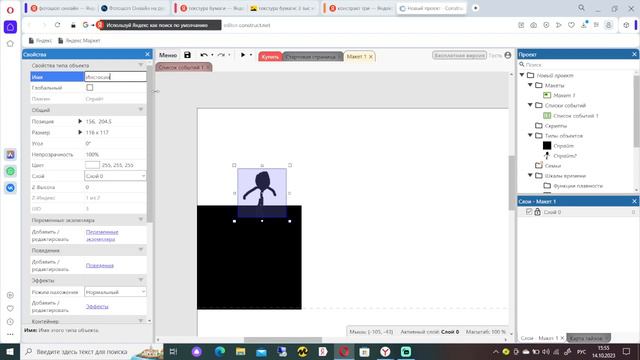The width and height of the screenshot is (640, 360).
Task: Click the search magnifier icon in Проект panel
Action: [x=522, y=64]
